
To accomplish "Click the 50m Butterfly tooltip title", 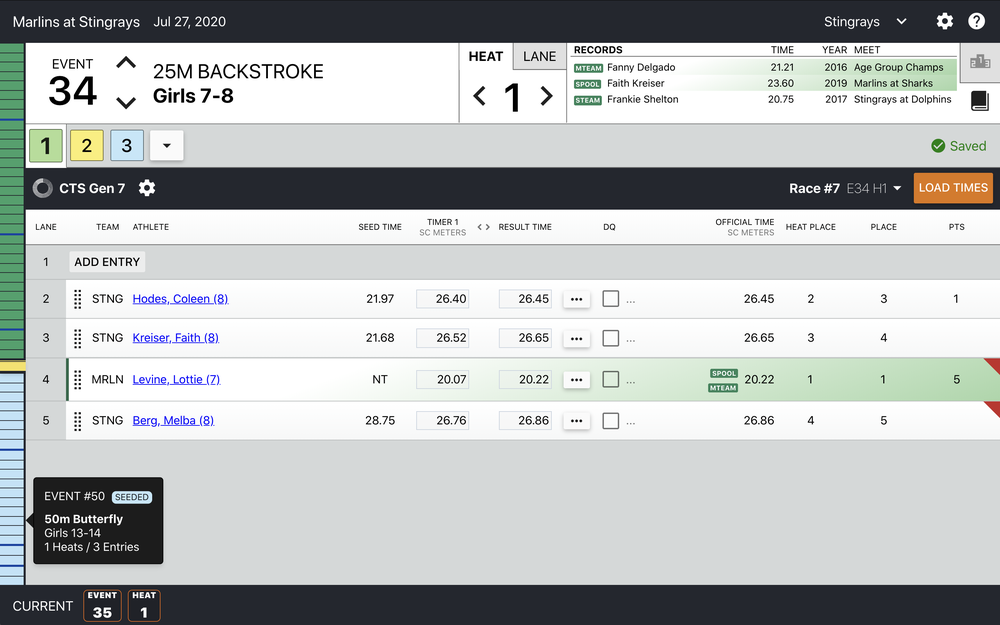I will (x=84, y=519).
